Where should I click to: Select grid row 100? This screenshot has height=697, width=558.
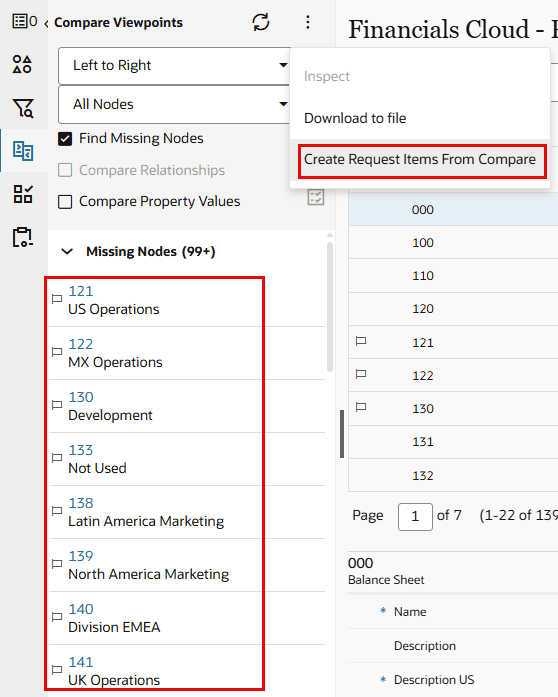pyautogui.click(x=453, y=242)
